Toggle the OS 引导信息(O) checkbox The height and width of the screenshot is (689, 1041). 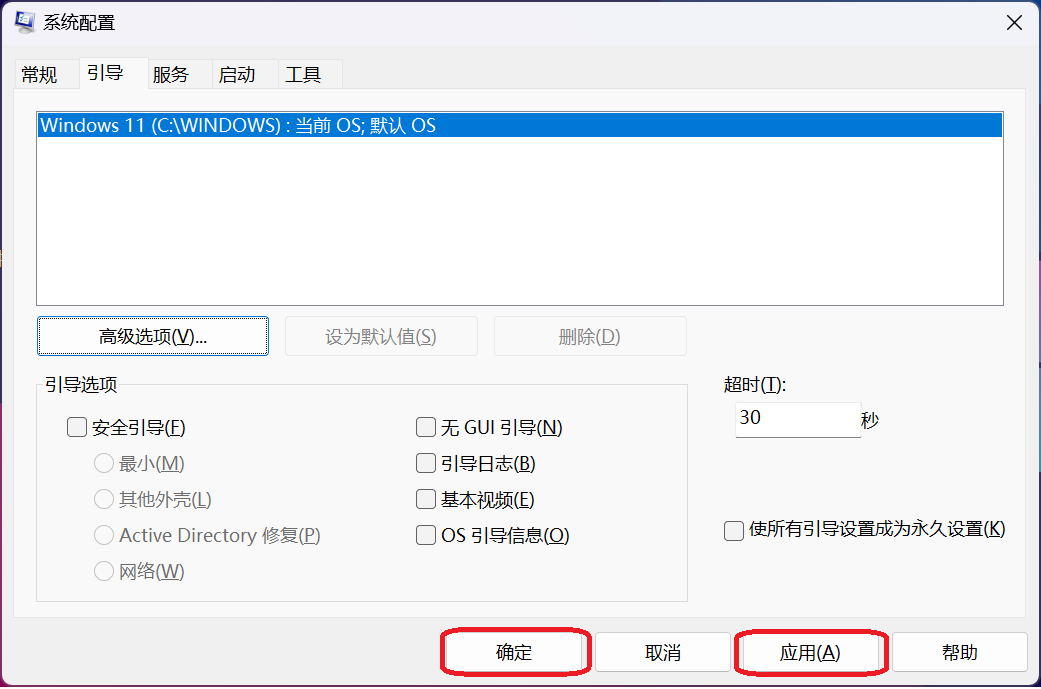426,535
